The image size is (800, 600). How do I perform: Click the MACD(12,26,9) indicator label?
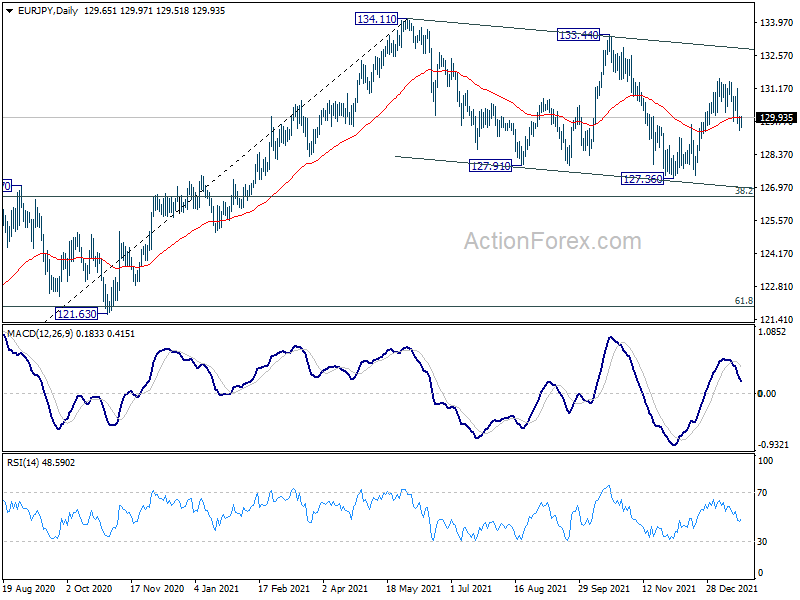point(40,334)
